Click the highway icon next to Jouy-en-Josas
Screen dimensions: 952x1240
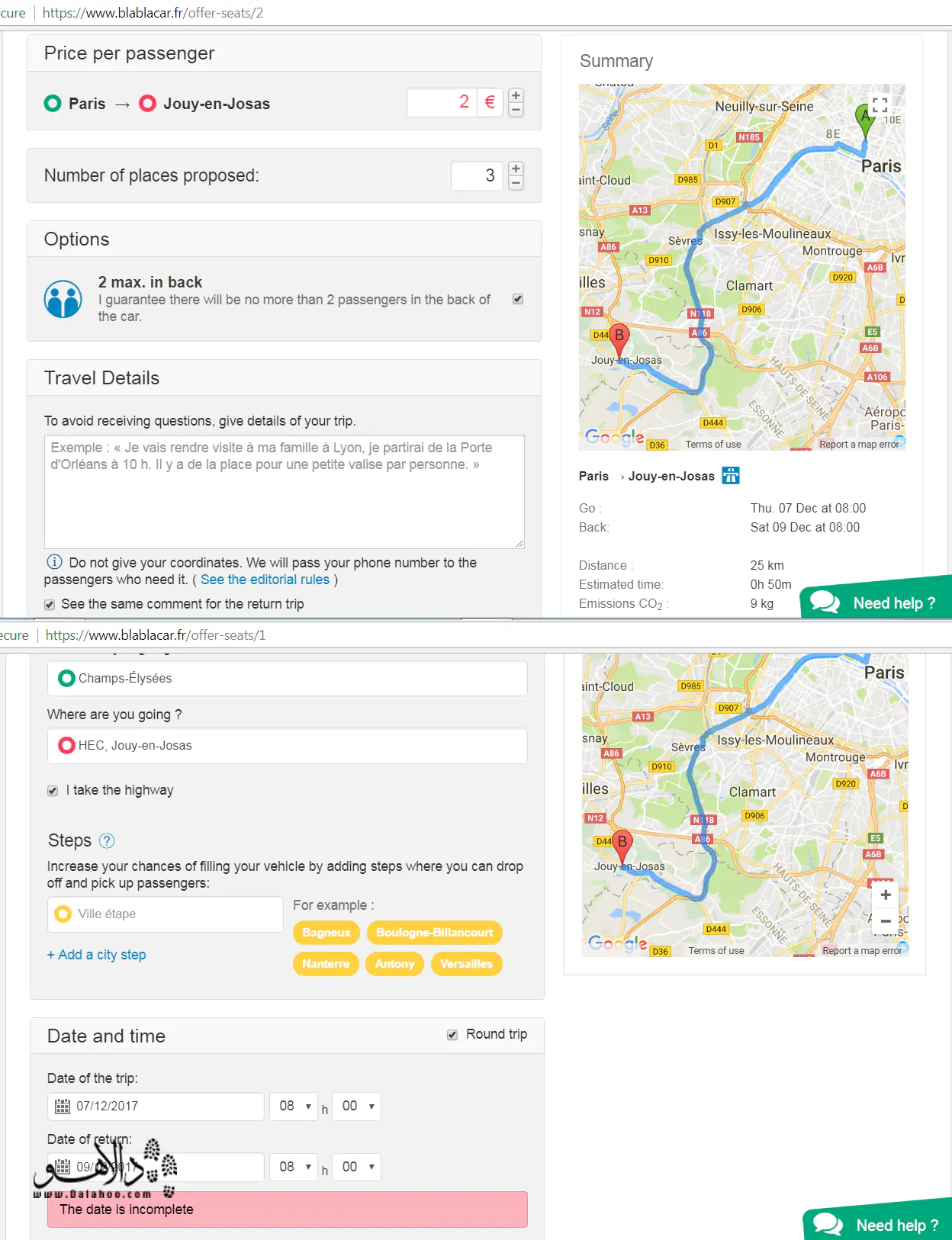pyautogui.click(x=731, y=476)
